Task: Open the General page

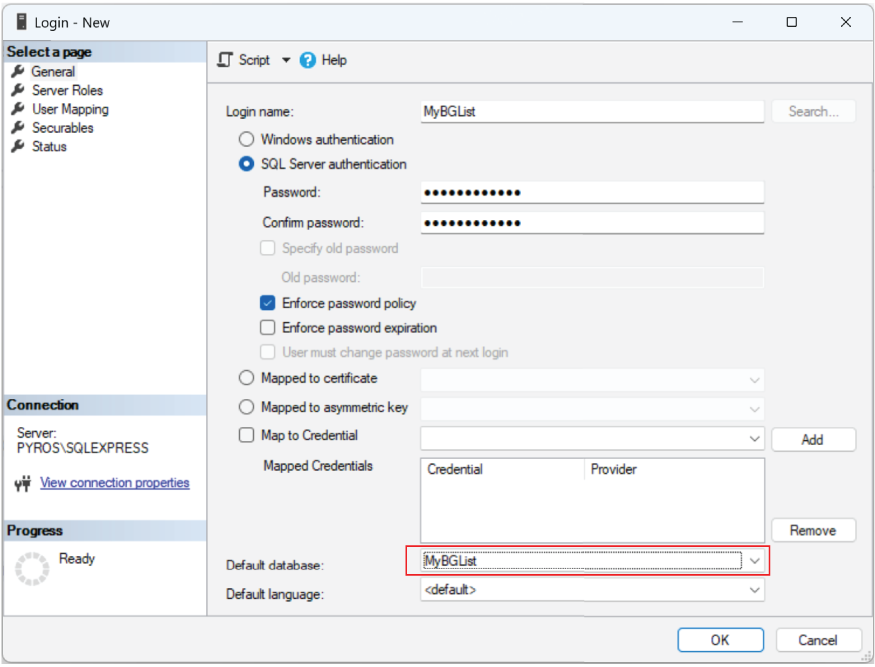Action: (x=53, y=71)
